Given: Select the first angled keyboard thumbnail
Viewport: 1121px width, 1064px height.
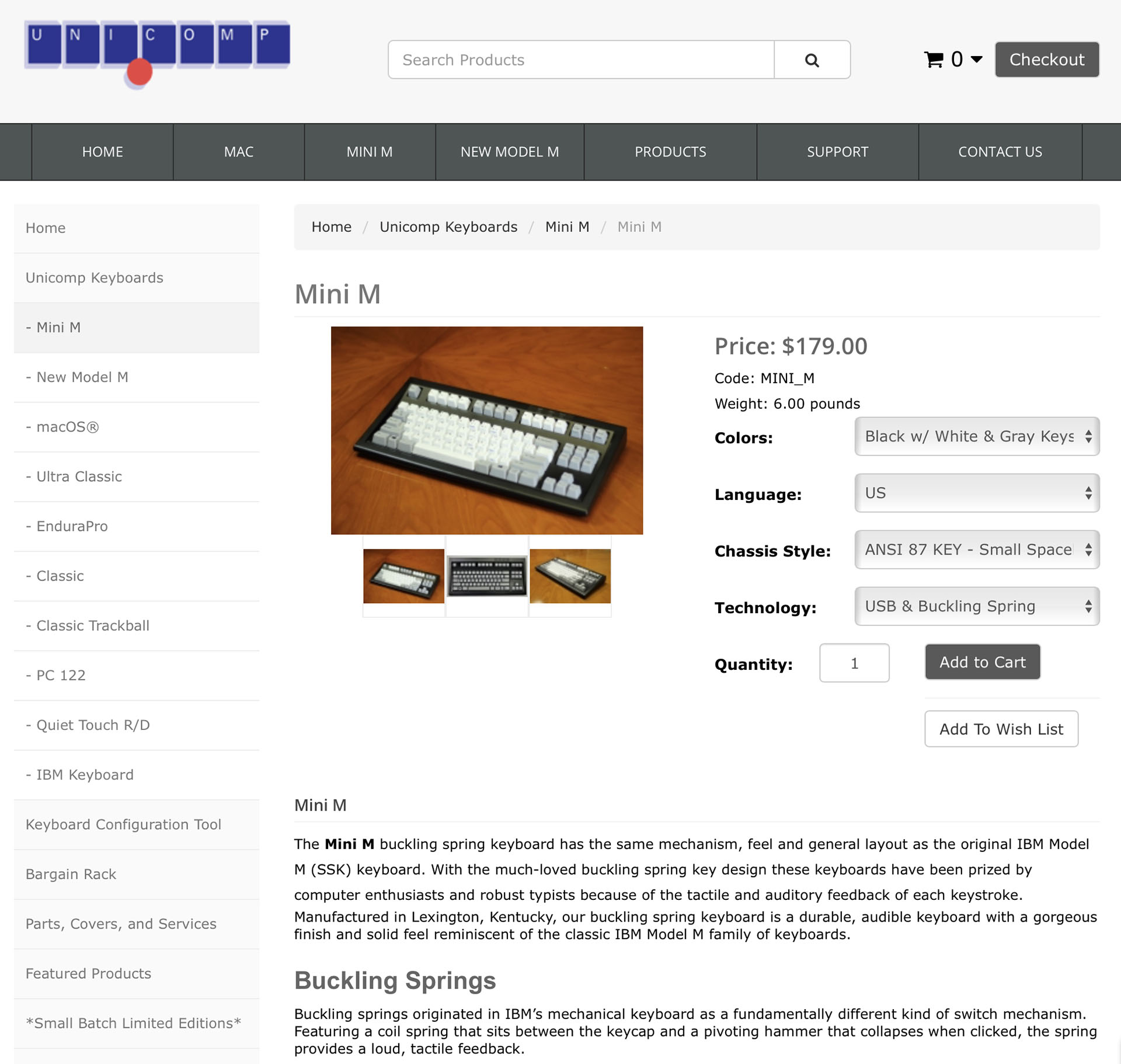Looking at the screenshot, I should pyautogui.click(x=403, y=576).
